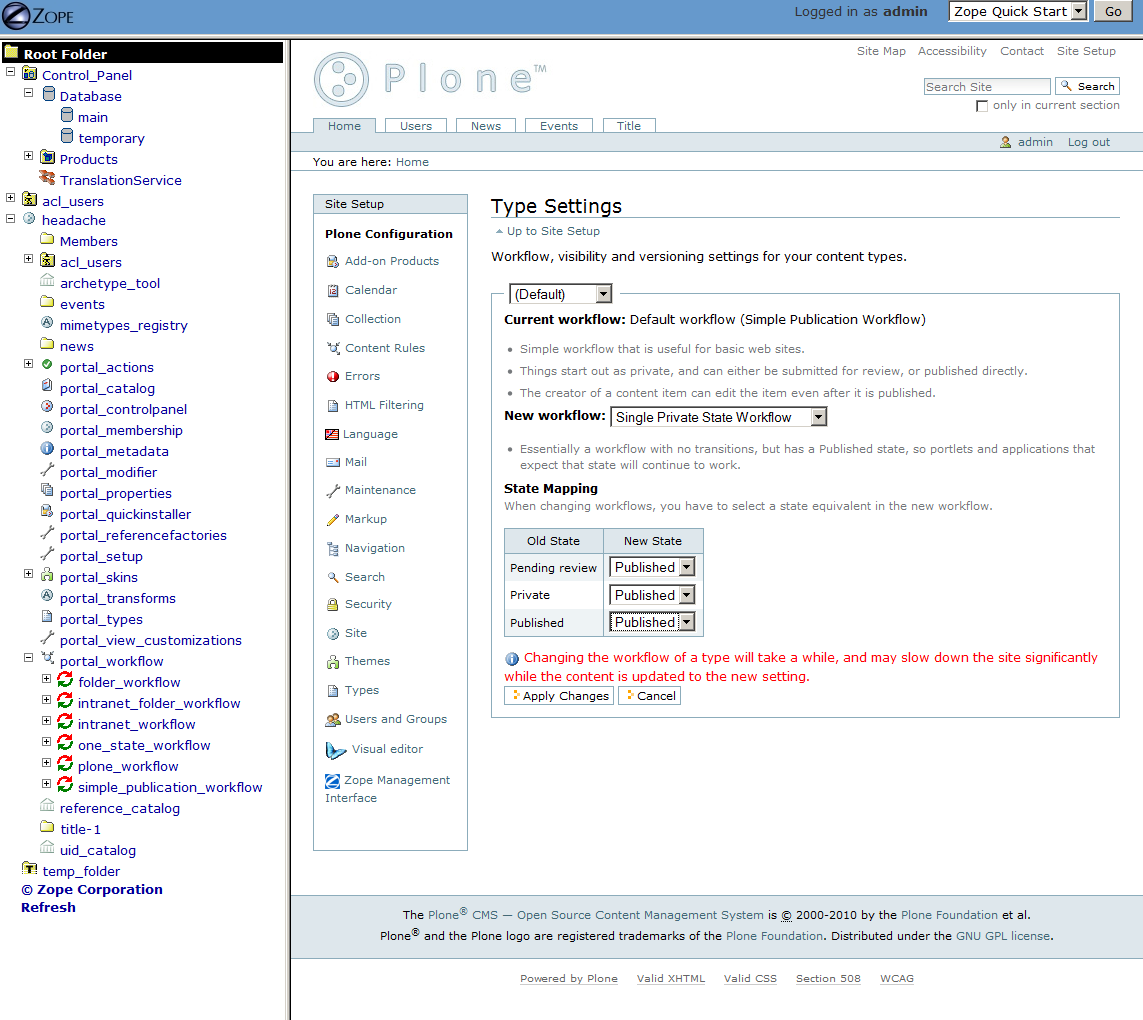The image size is (1143, 1020).
Task: Click the Language flag icon
Action: (x=332, y=434)
